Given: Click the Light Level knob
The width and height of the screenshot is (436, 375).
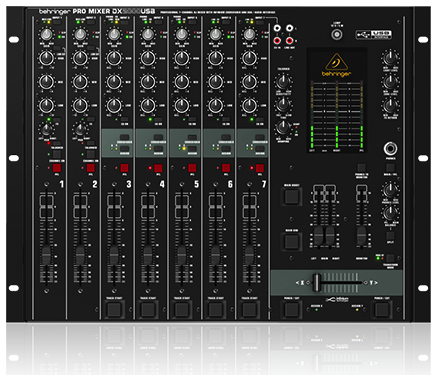Looking at the screenshot, I should click(390, 58).
